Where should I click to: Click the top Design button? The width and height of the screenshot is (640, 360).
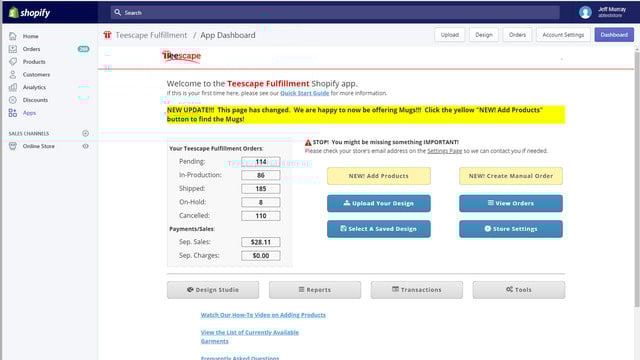[484, 35]
